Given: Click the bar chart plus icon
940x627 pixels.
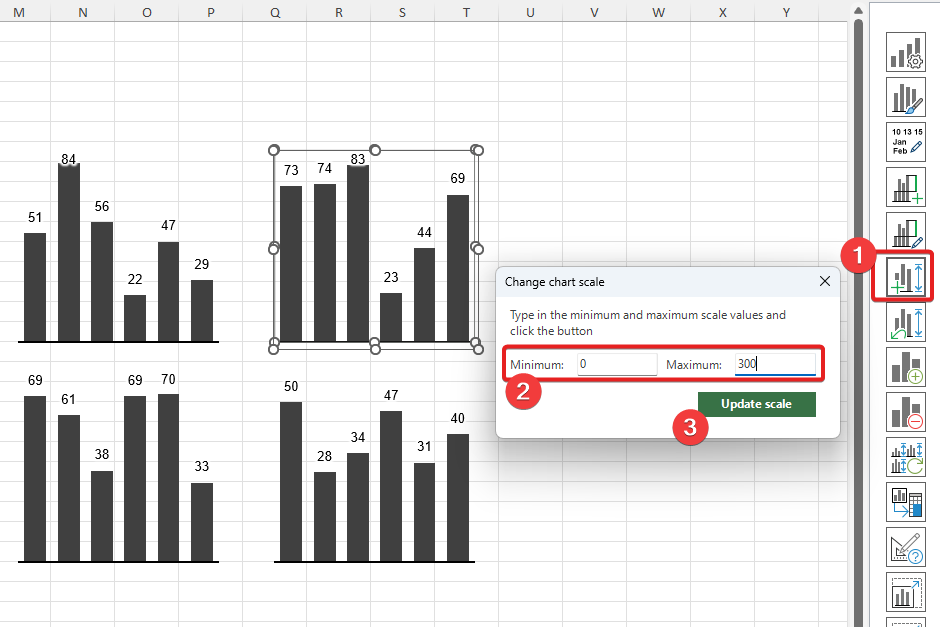Looking at the screenshot, I should click(906, 367).
